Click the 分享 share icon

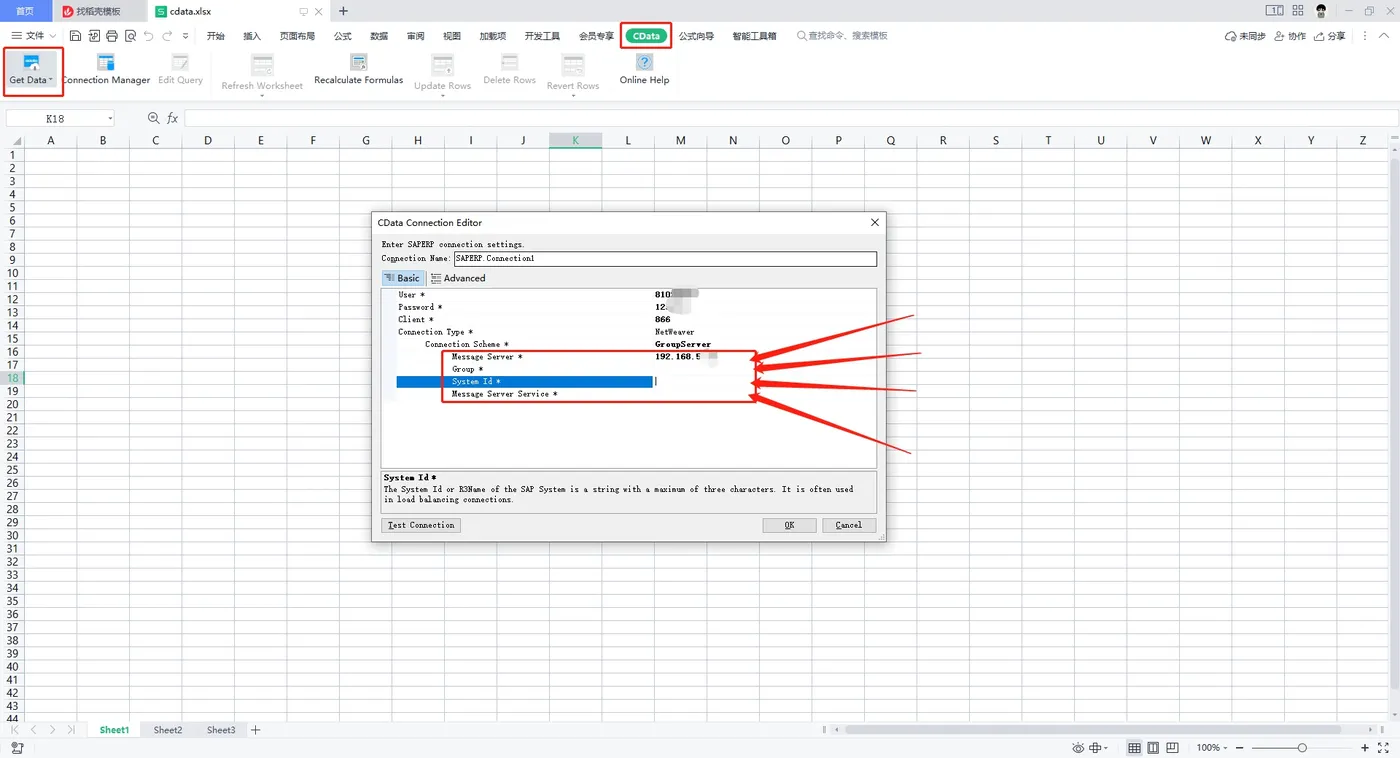point(1320,36)
